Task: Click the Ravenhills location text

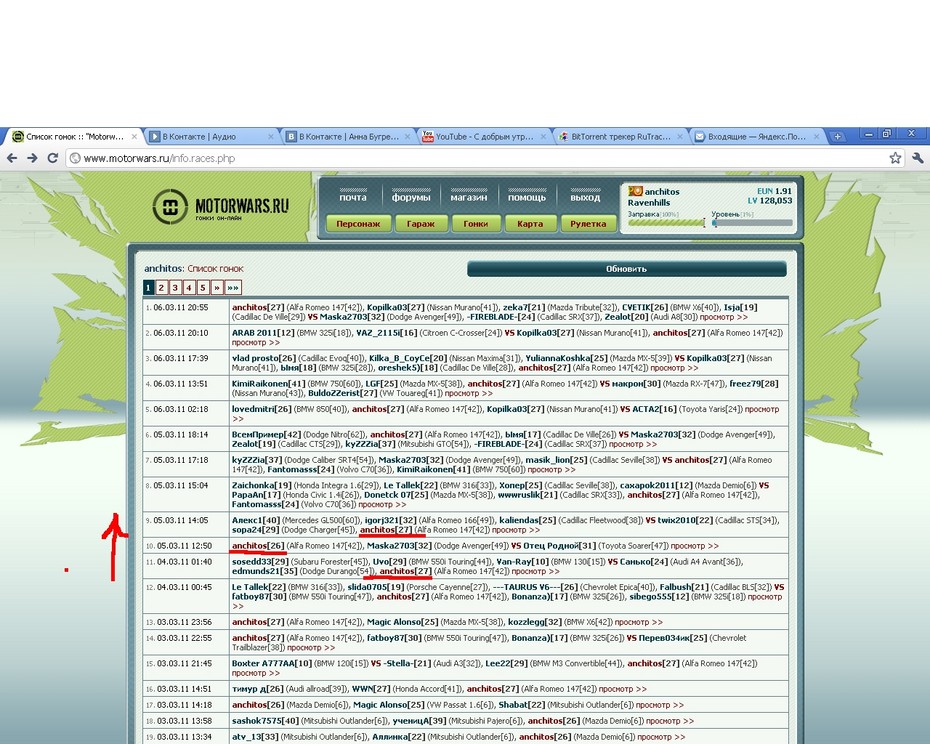Action: (x=649, y=203)
